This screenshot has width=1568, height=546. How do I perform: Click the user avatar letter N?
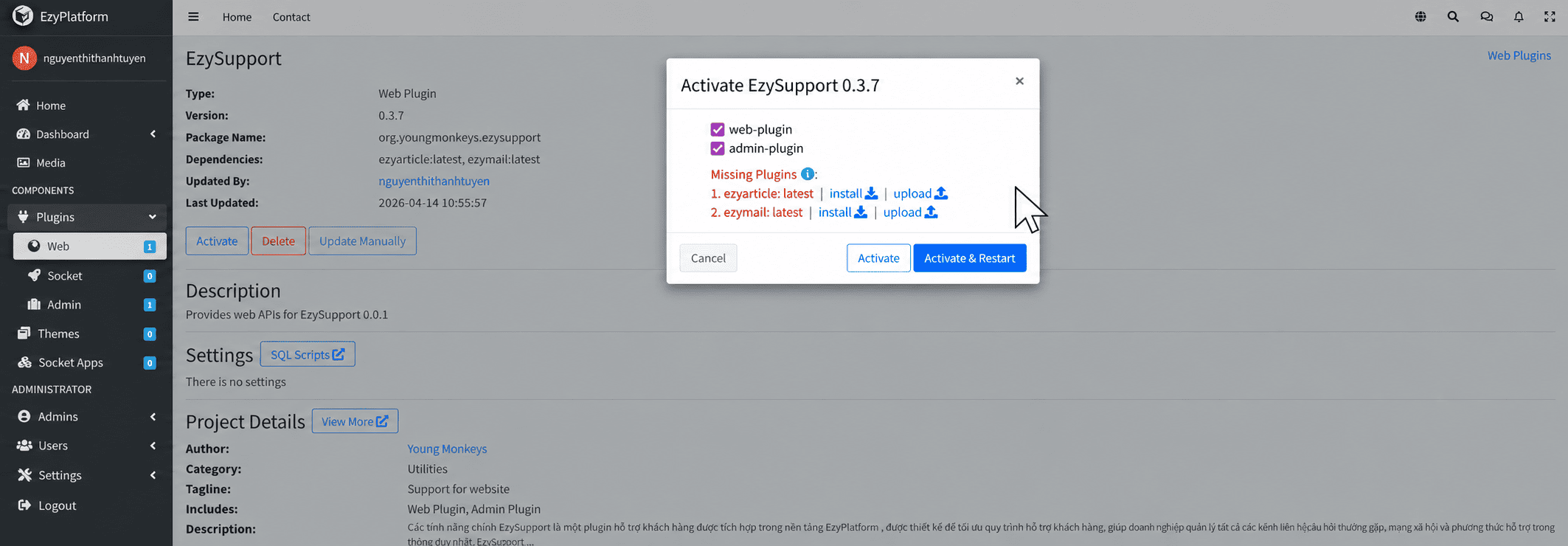pos(24,58)
